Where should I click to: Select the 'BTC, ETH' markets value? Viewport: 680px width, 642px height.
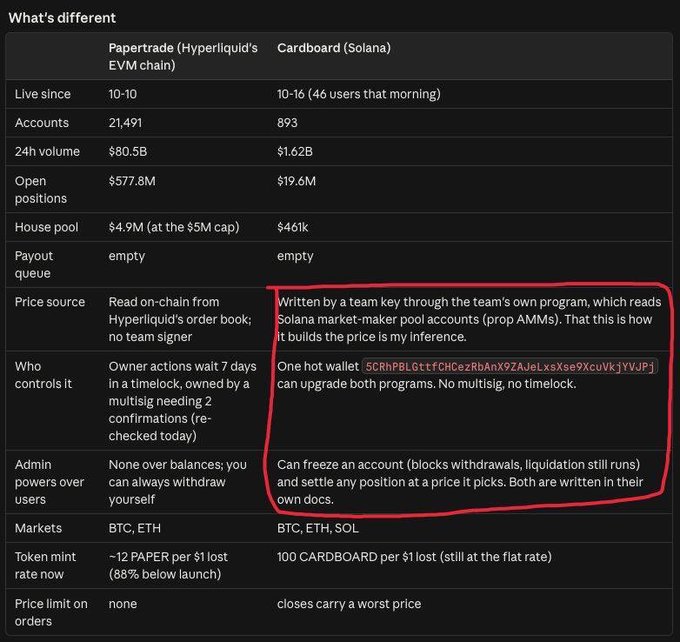[x=135, y=528]
